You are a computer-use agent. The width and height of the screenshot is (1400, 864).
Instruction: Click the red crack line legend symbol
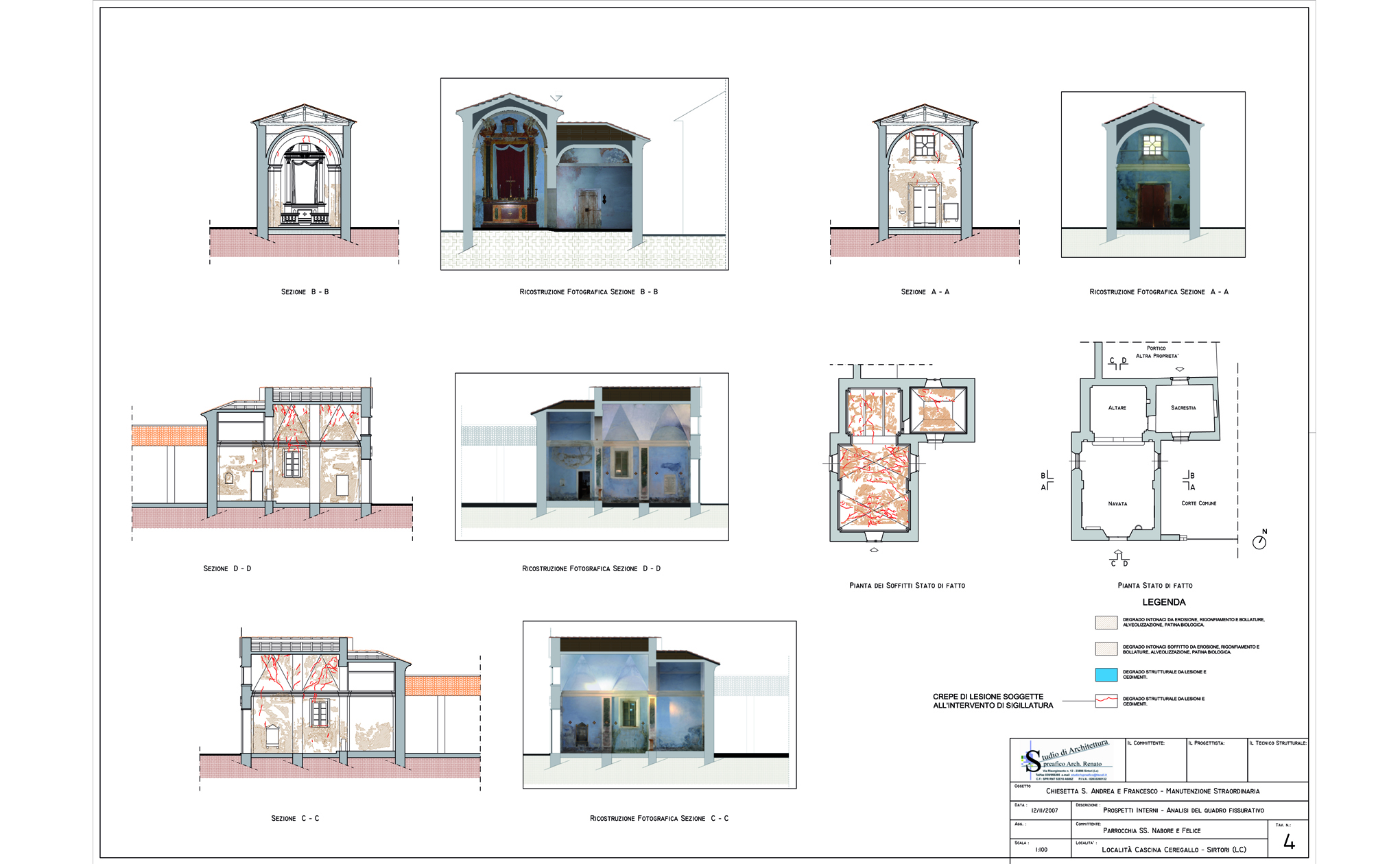click(x=1106, y=701)
